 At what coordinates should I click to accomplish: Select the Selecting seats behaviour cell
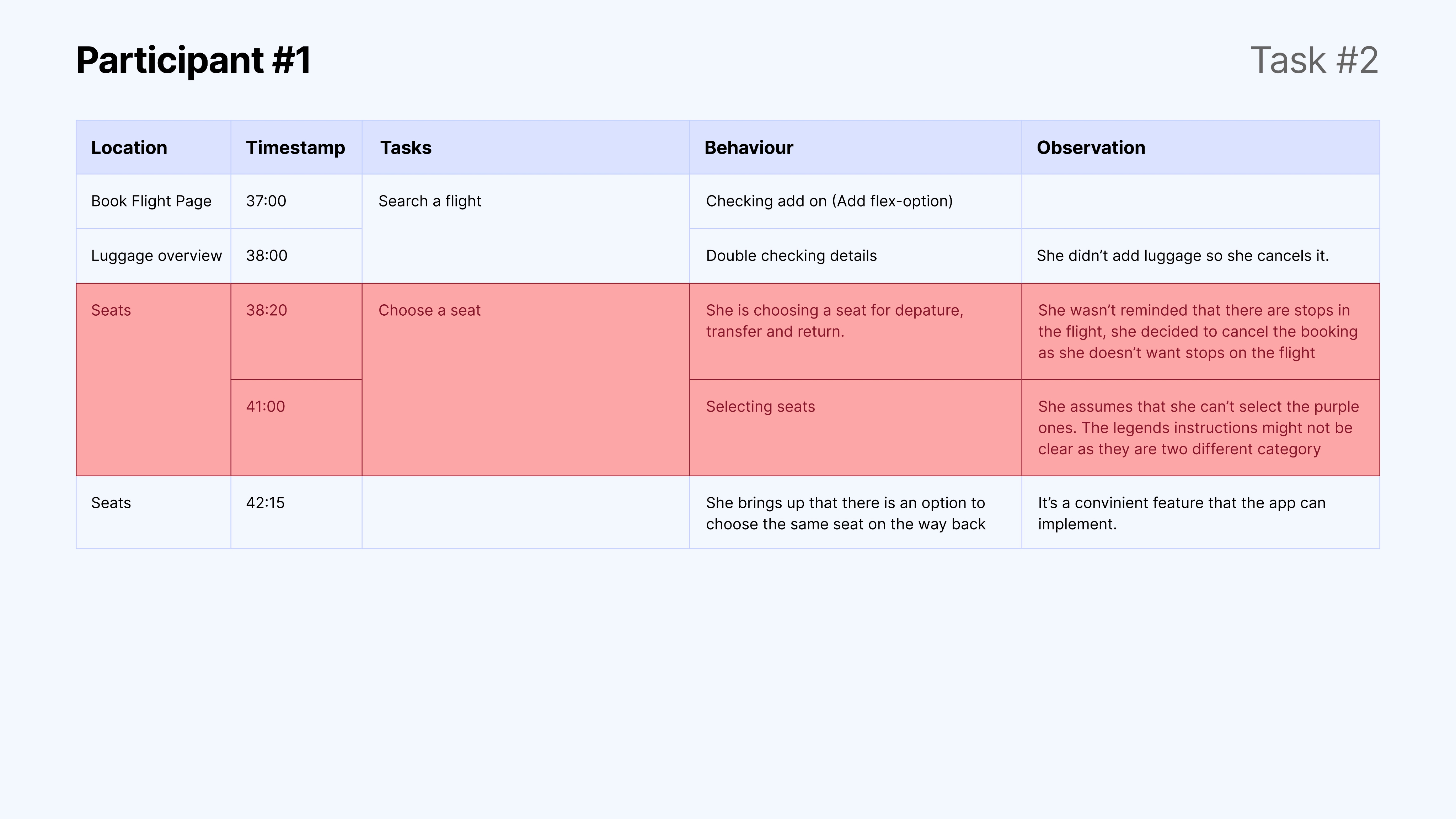coord(760,406)
